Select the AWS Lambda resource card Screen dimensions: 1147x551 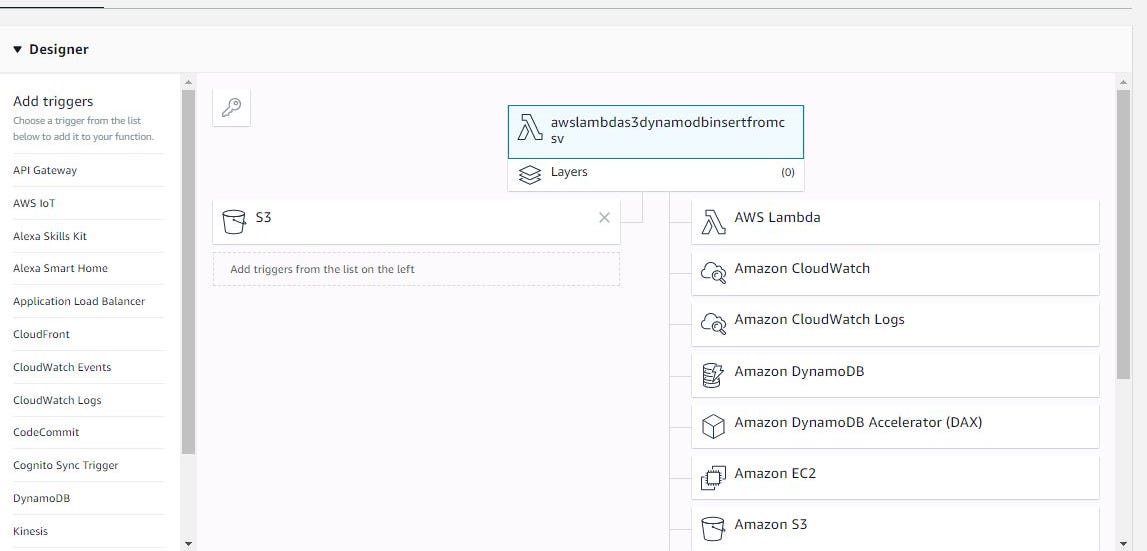(895, 221)
